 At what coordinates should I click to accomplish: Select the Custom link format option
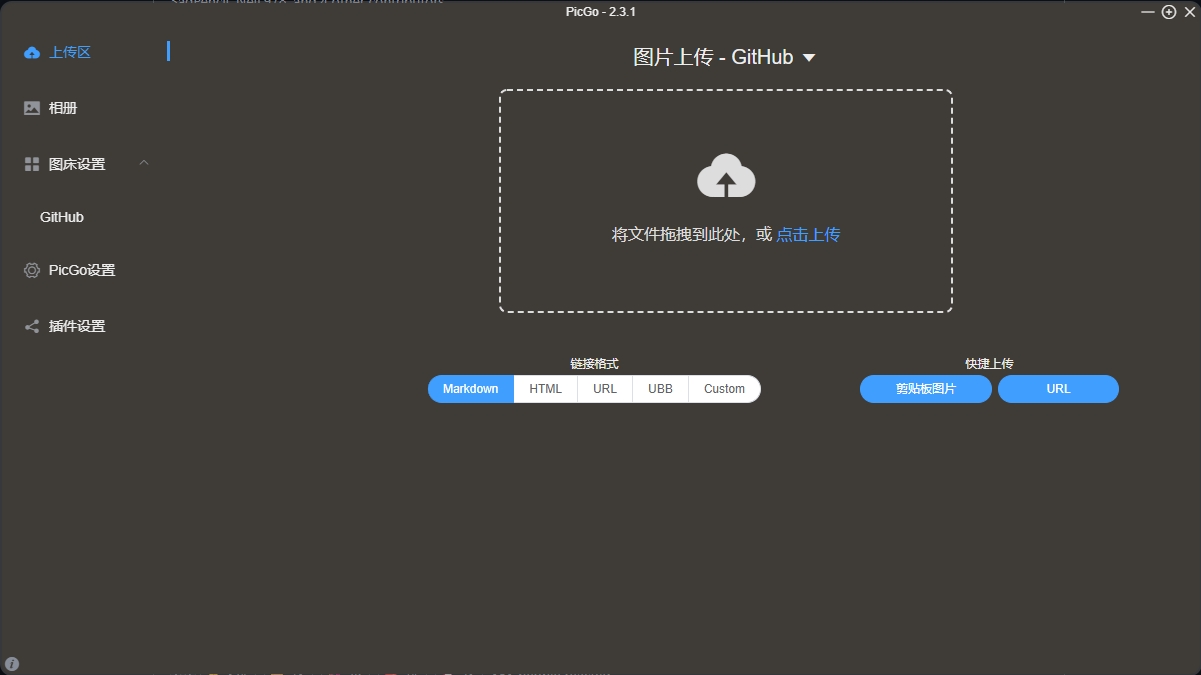(724, 389)
